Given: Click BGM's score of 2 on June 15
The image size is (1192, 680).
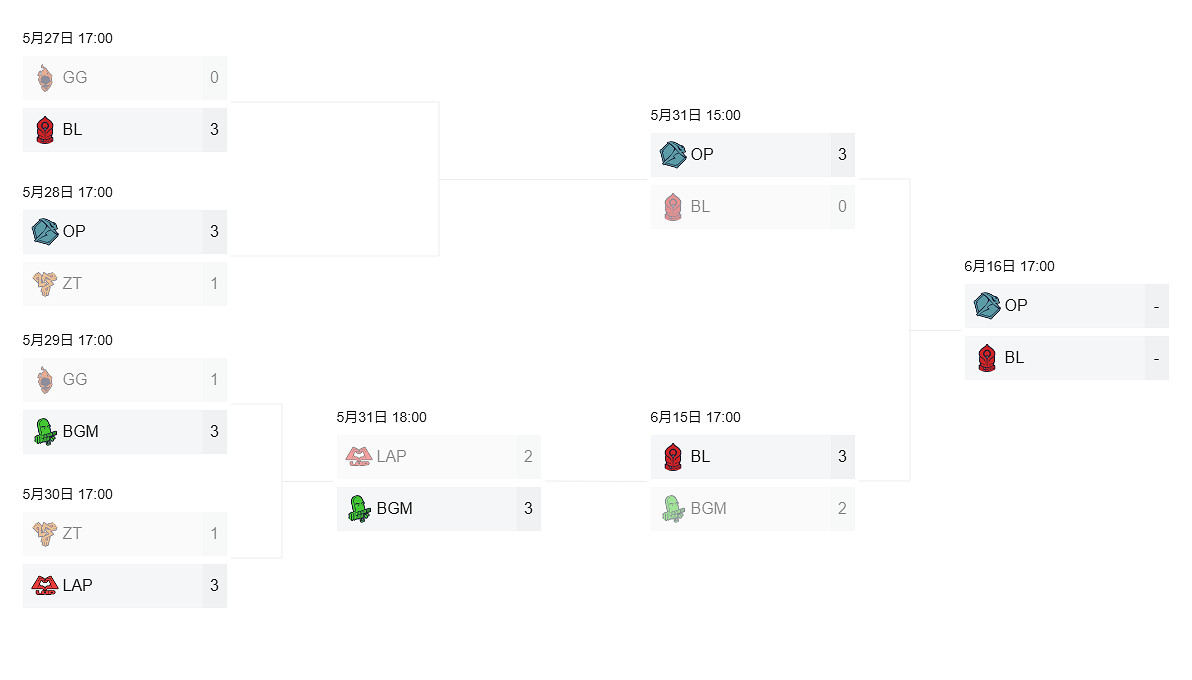Looking at the screenshot, I should pyautogui.click(x=842, y=509).
